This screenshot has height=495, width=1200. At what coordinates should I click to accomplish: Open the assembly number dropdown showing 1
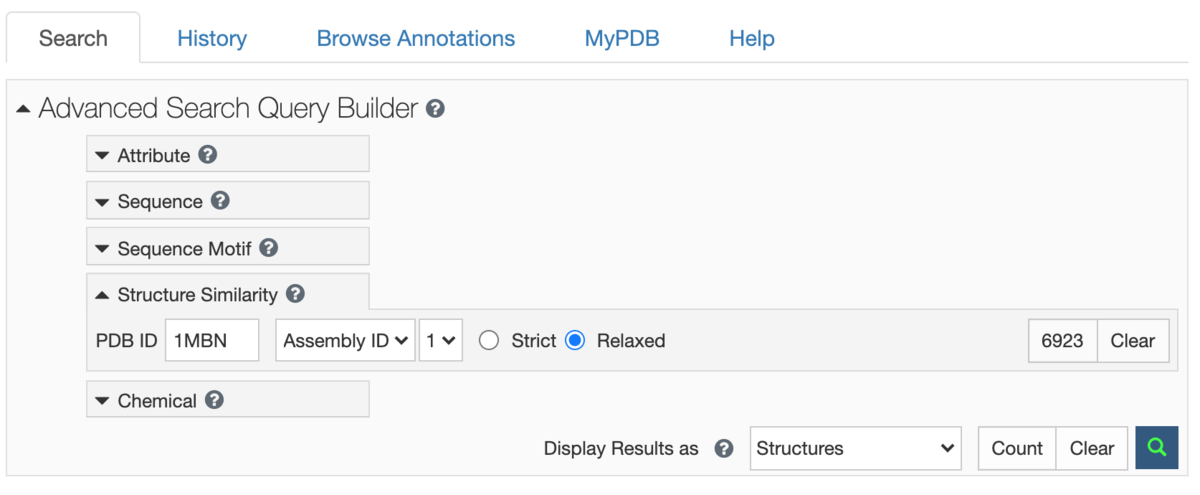point(440,341)
